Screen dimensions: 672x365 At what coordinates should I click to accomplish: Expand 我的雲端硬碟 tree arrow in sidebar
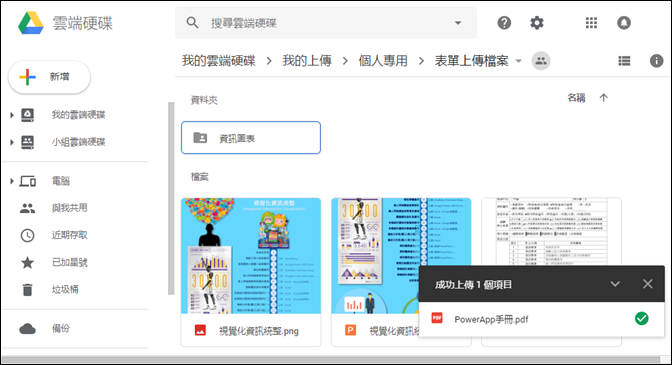(12, 115)
